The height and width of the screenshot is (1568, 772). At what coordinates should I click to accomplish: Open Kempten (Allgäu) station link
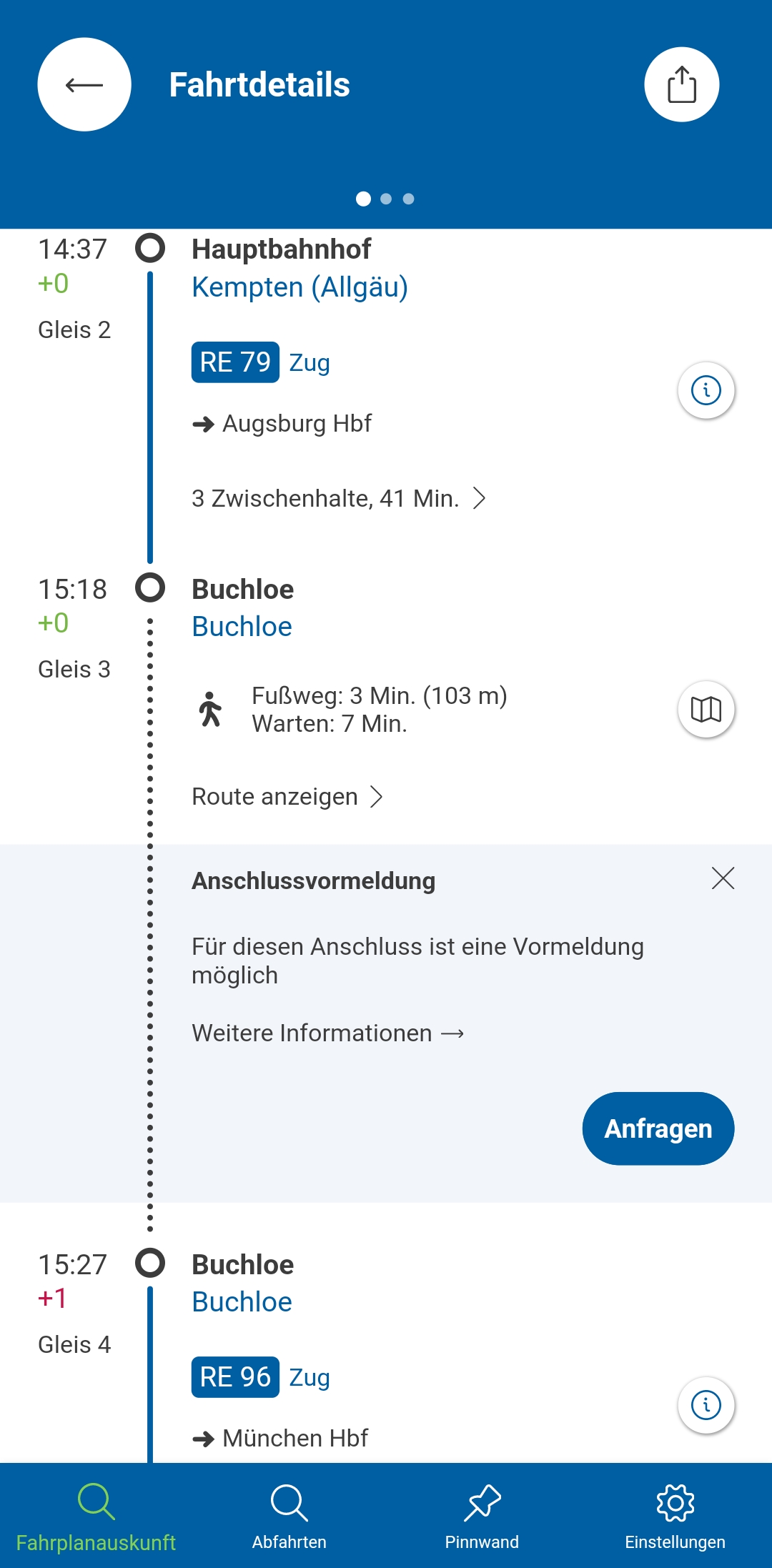(300, 287)
